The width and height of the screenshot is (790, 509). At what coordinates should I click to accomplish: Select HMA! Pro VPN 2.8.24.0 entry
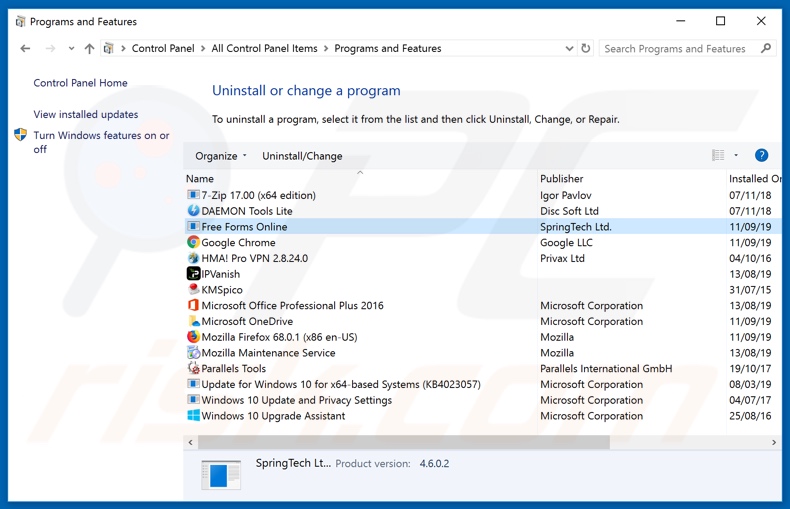click(x=254, y=258)
